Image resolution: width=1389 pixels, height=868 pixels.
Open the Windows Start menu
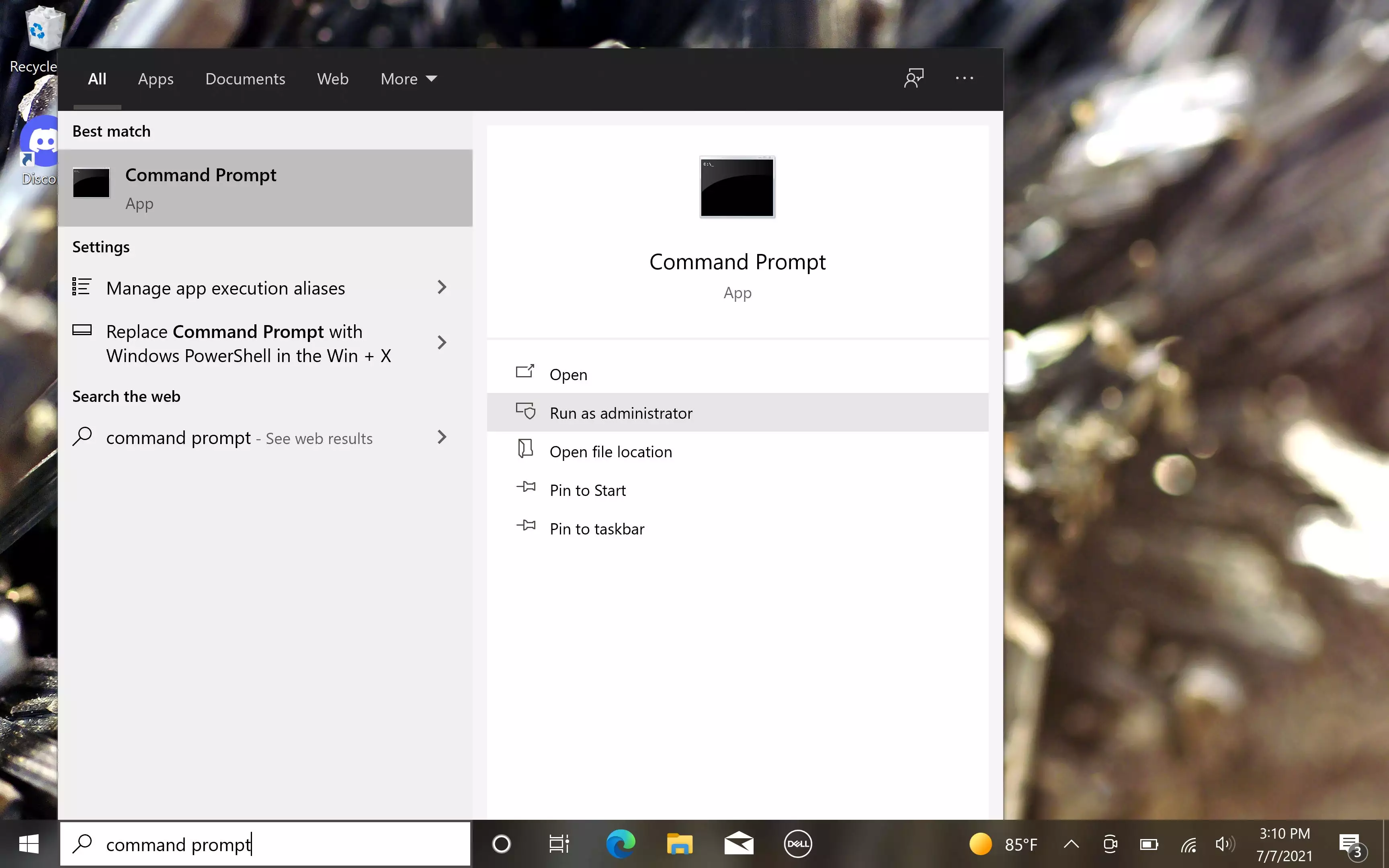click(x=29, y=844)
